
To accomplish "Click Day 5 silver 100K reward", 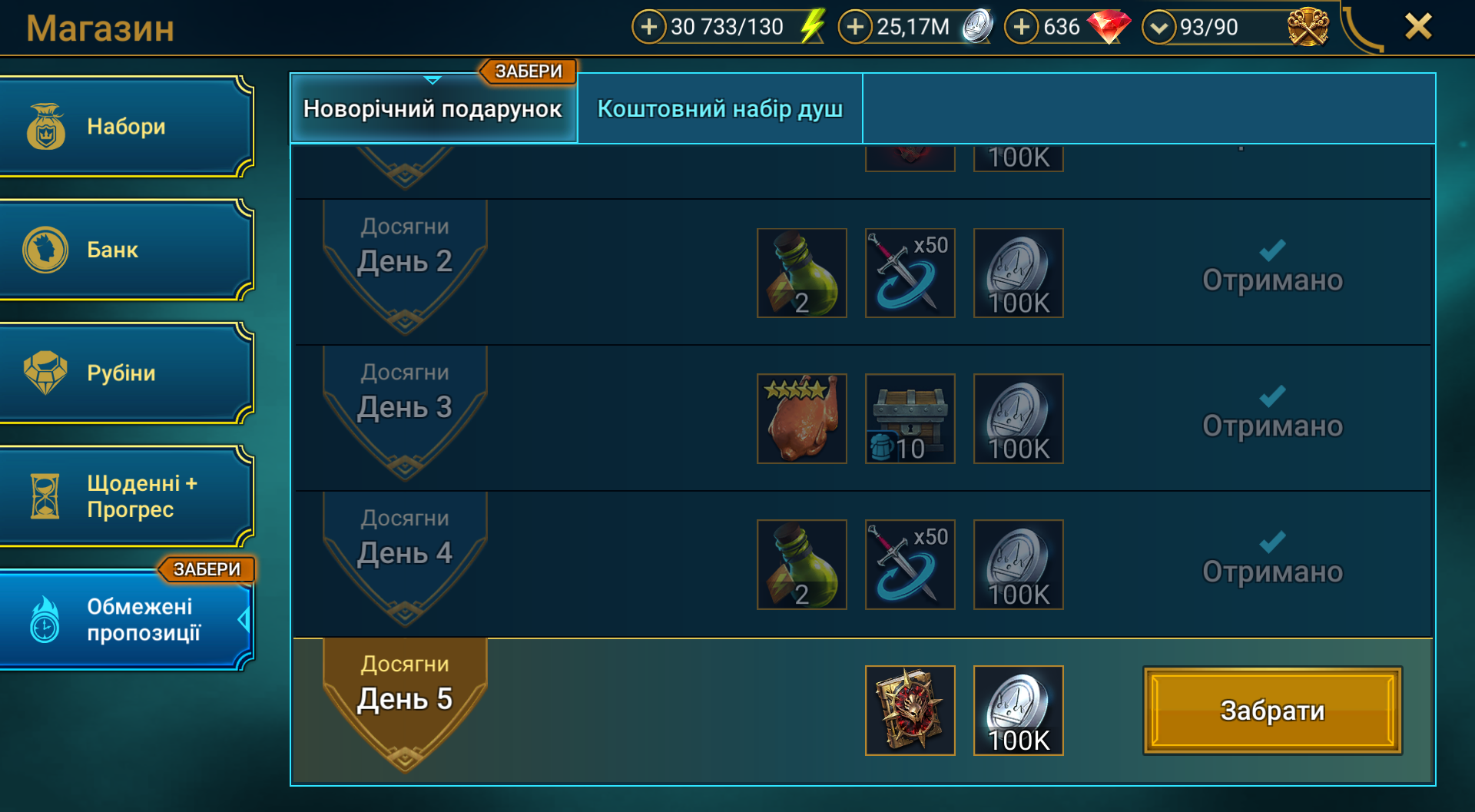I will click(1019, 711).
